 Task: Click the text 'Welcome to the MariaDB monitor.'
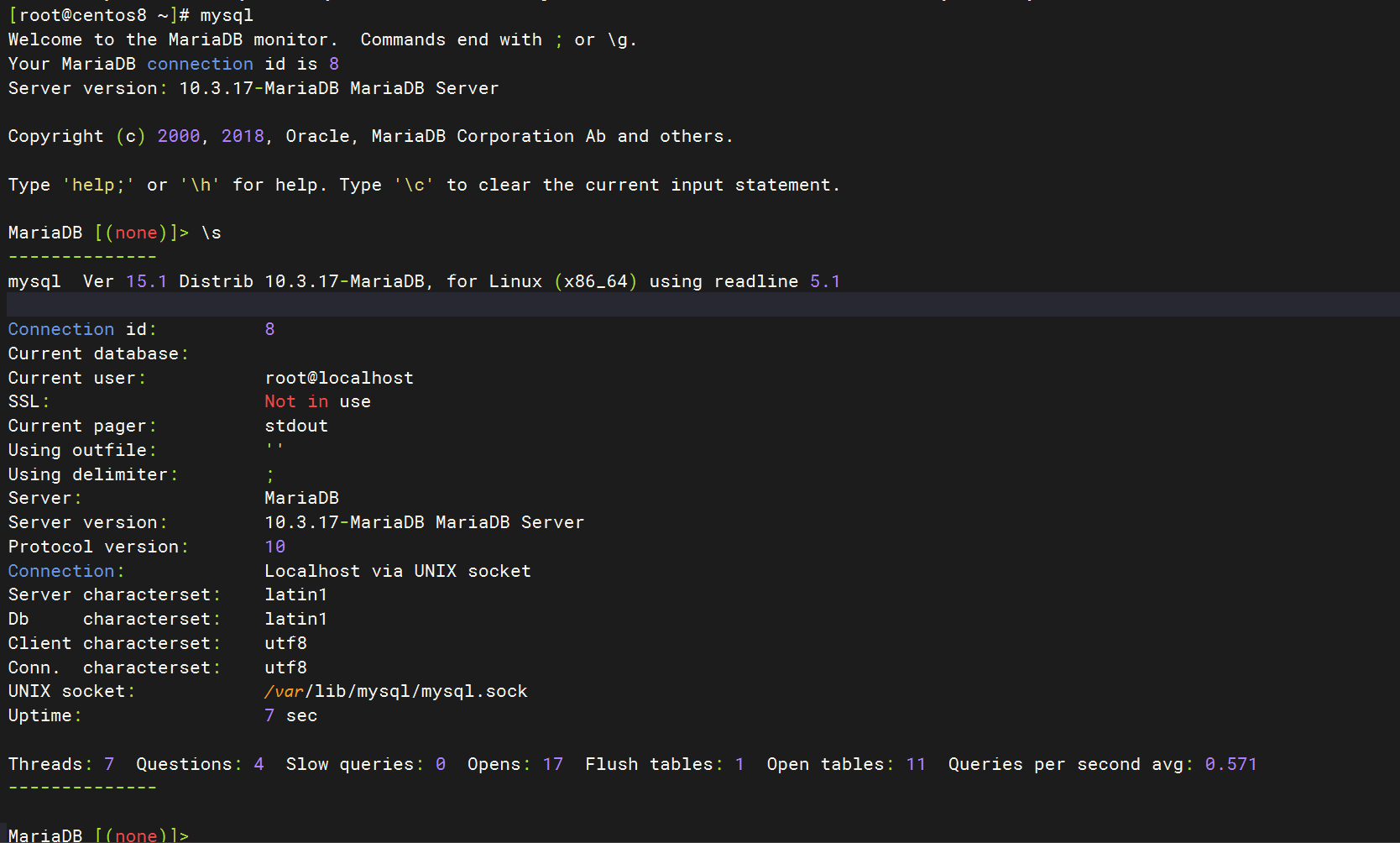pos(173,39)
